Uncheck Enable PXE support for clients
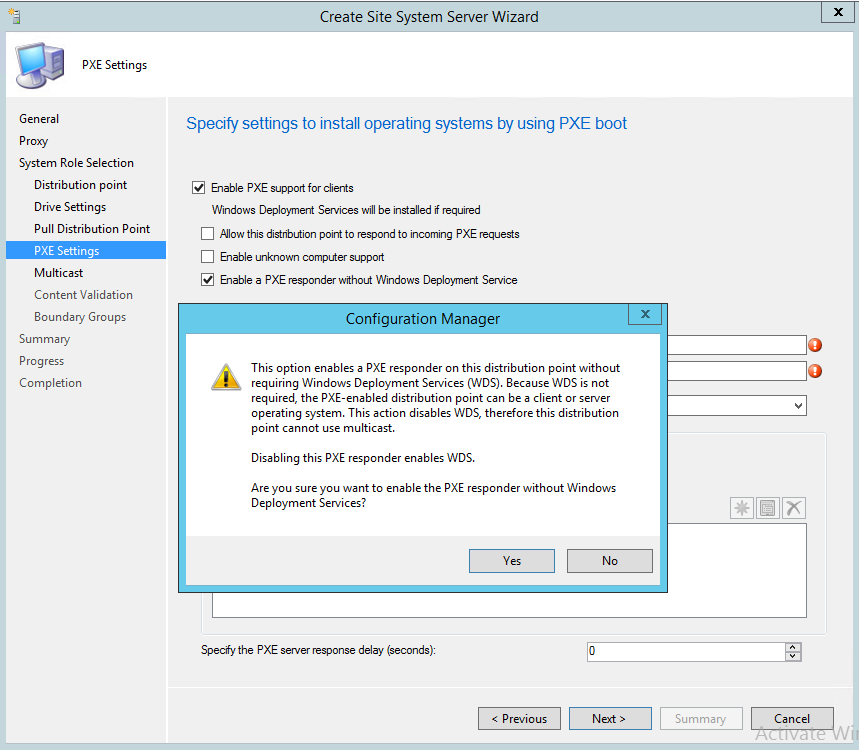859x750 pixels. click(x=199, y=187)
